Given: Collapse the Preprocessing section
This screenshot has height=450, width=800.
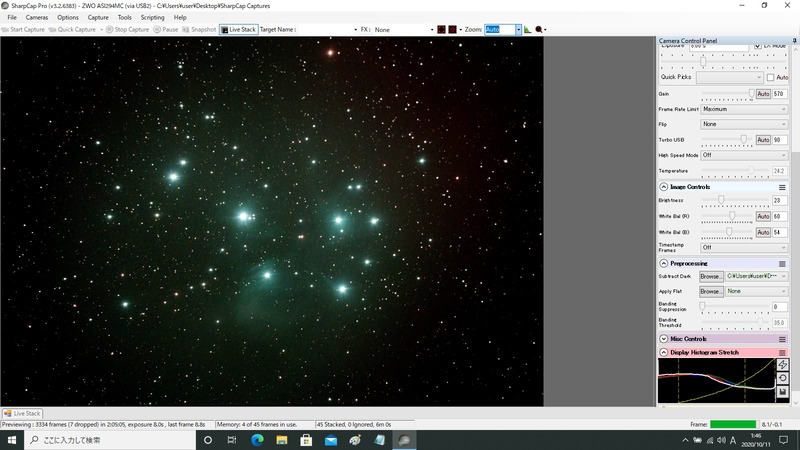Looking at the screenshot, I should 663,263.
